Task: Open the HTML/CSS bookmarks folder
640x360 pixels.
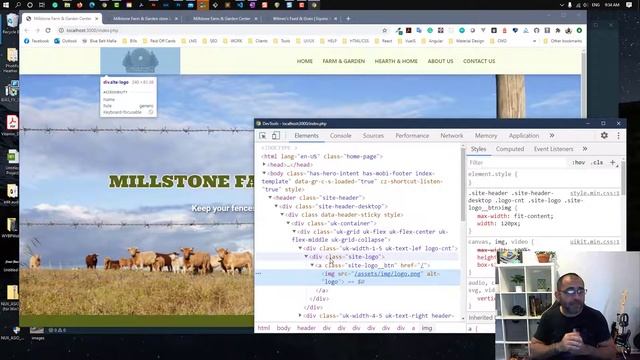Action: tap(355, 41)
